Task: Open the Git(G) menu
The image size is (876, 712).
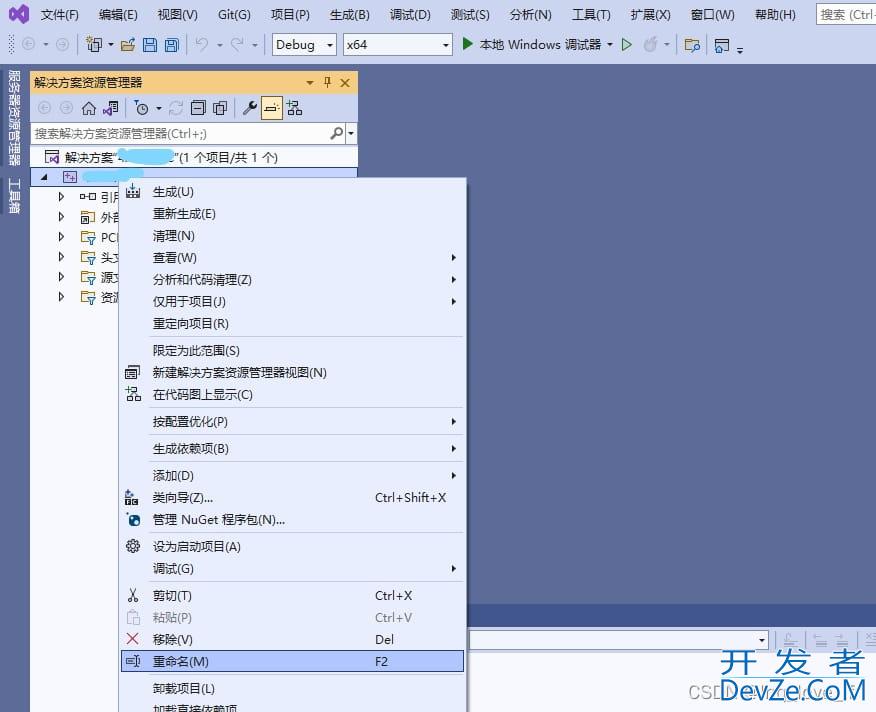Action: coord(234,15)
